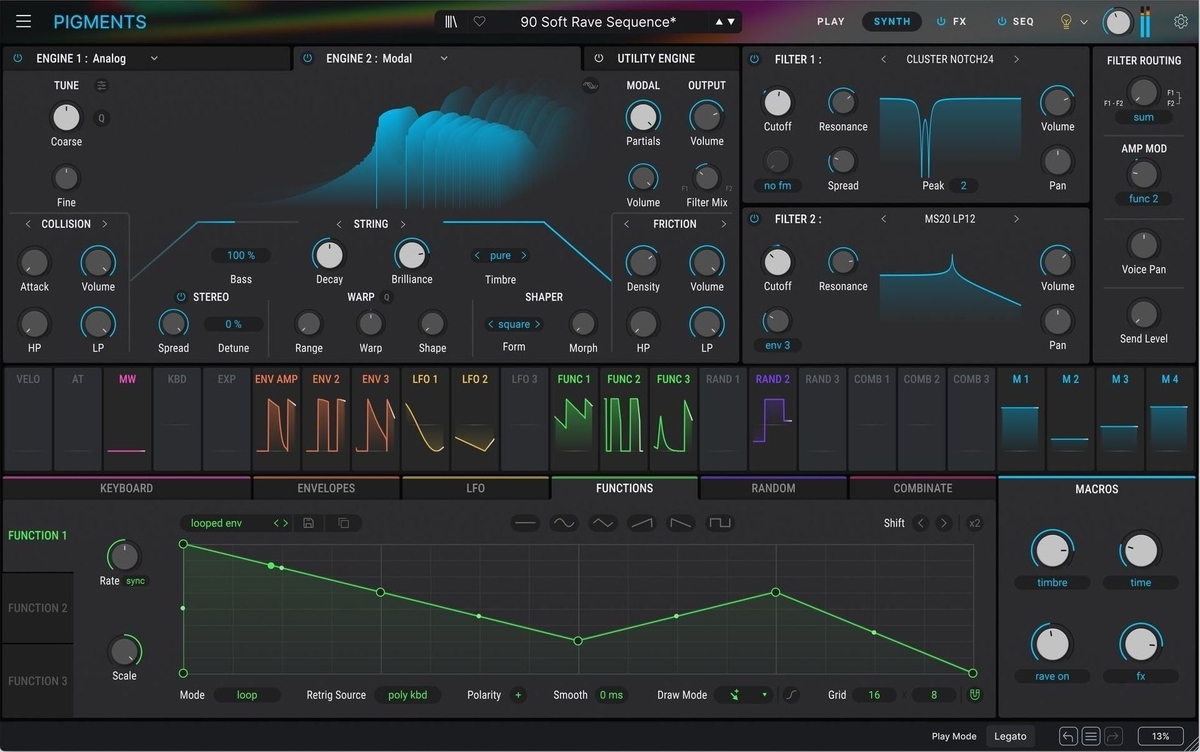Select the flat line function shape
The width and height of the screenshot is (1200, 752).
pyautogui.click(x=525, y=523)
